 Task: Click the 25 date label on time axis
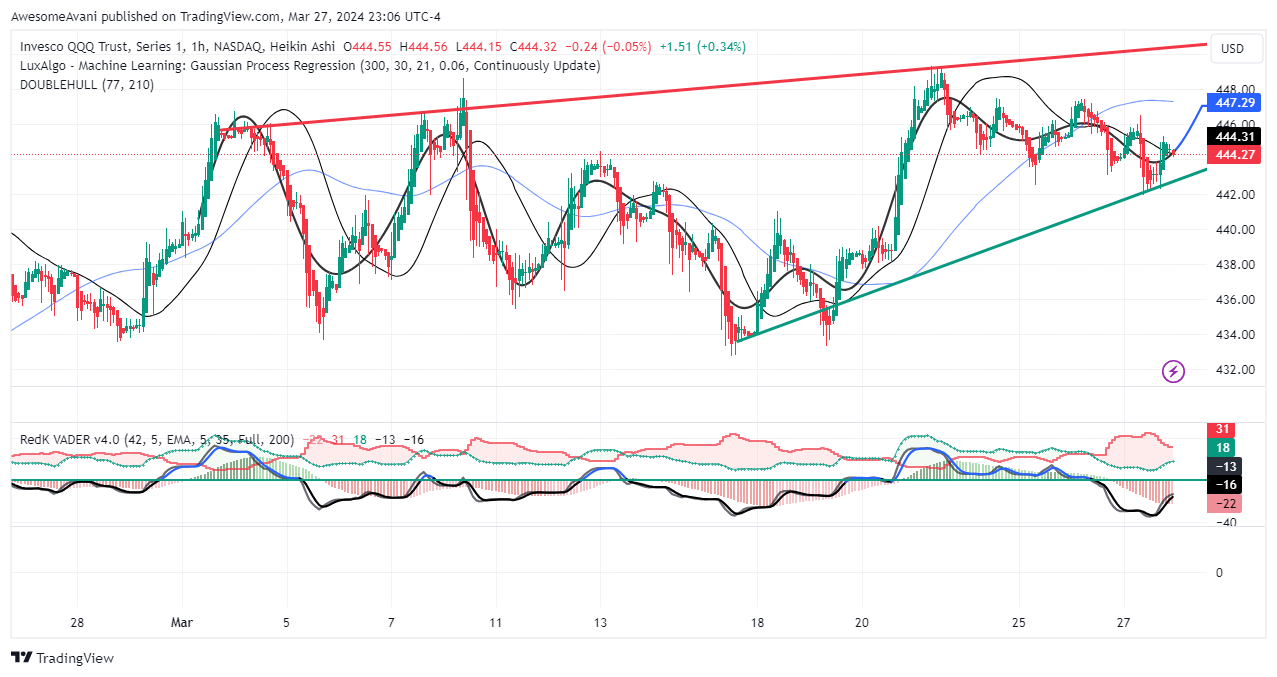point(1018,623)
